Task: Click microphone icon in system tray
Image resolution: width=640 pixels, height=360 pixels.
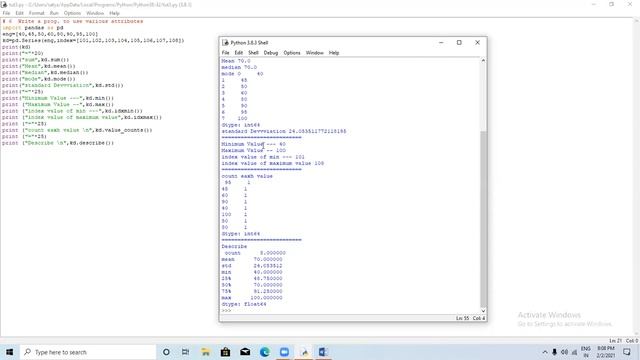Action: click(x=554, y=352)
